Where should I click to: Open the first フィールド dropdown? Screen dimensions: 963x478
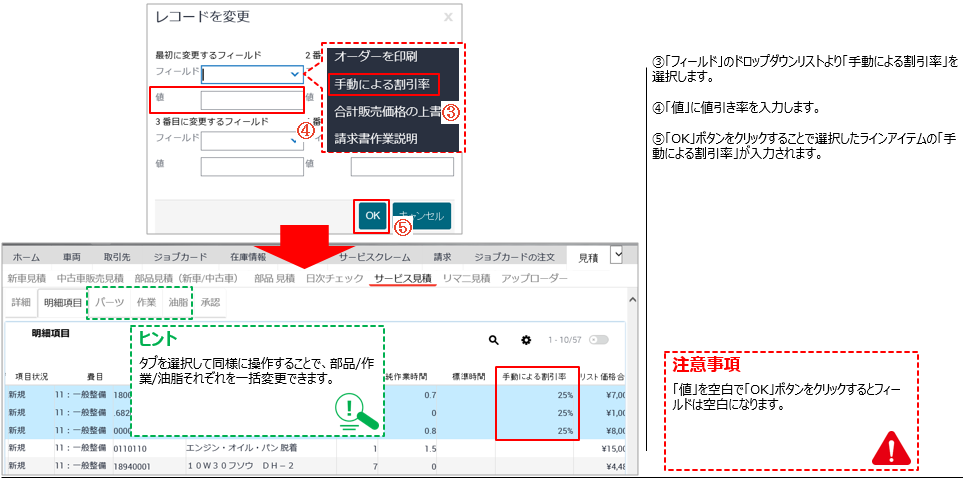pos(253,73)
